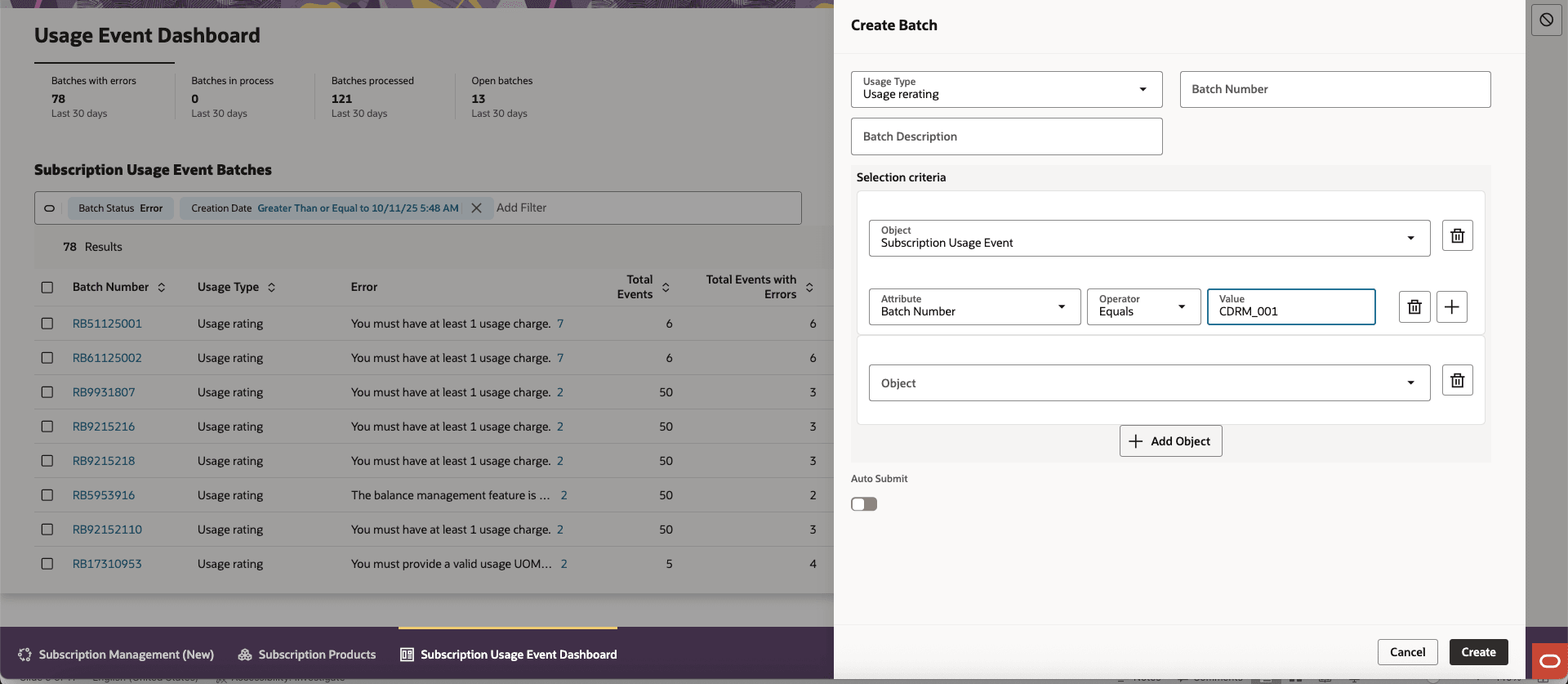Sort by Batch Number column arrows
The height and width of the screenshot is (684, 1568).
pos(162,288)
